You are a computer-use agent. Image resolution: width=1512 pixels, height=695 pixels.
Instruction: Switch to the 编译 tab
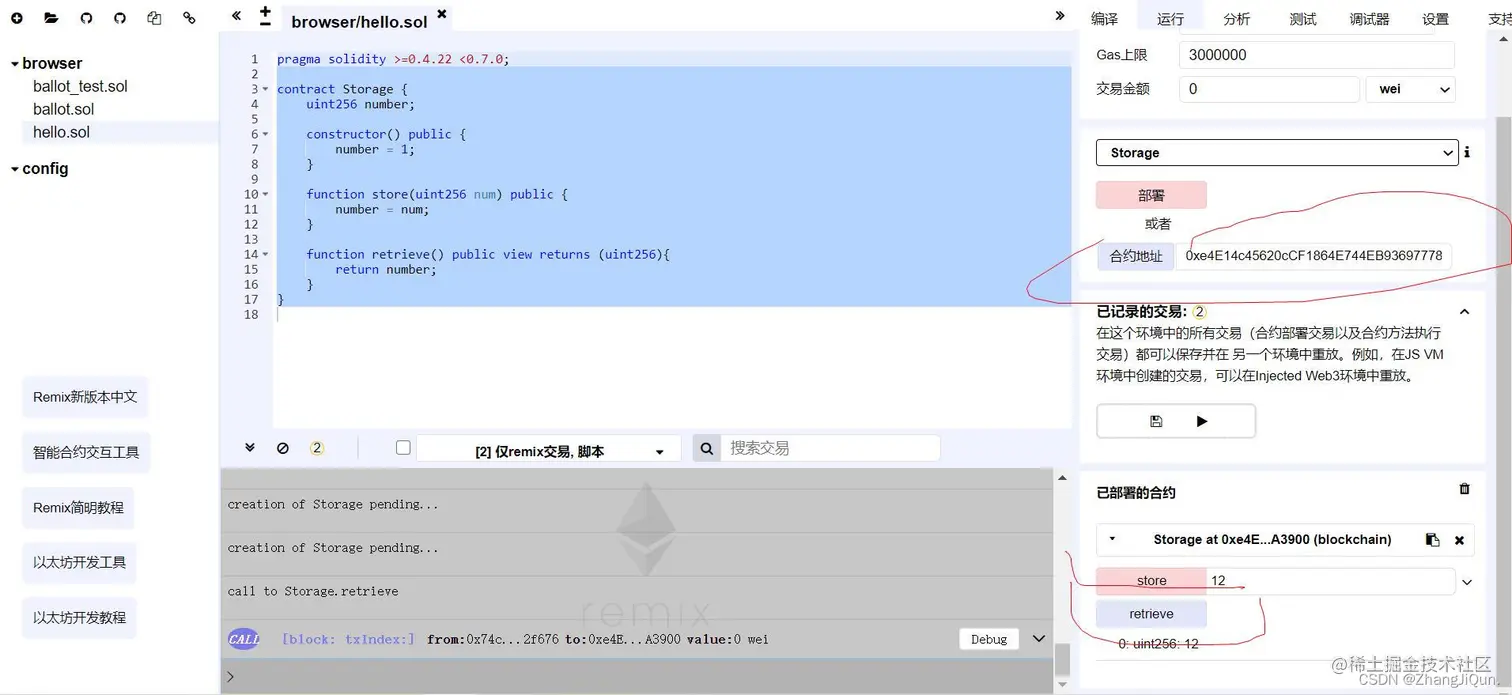point(1104,18)
